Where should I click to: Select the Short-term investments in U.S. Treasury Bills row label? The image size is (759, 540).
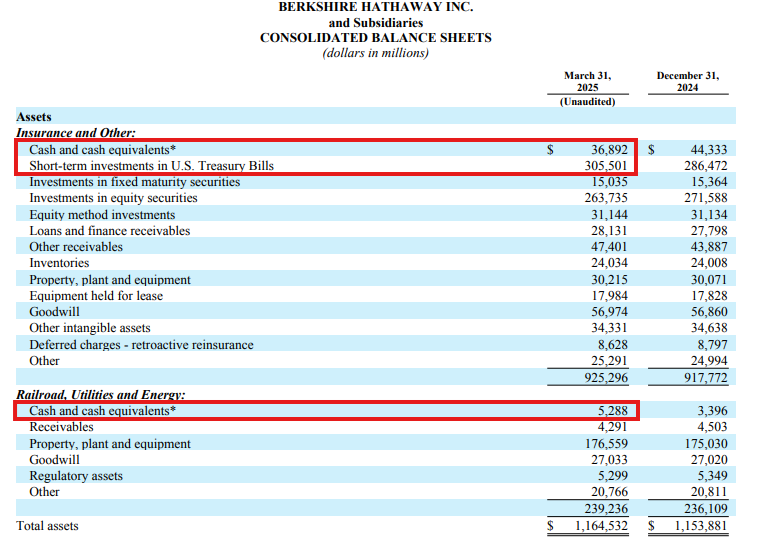pyautogui.click(x=151, y=166)
